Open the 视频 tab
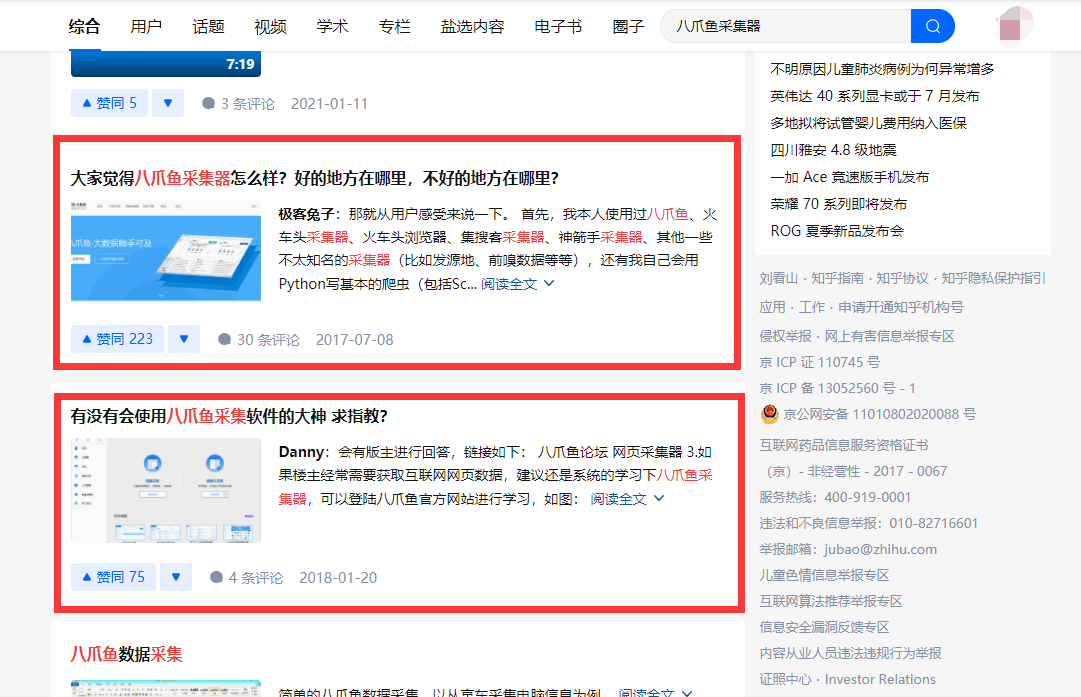The width and height of the screenshot is (1081, 697). pos(270,26)
